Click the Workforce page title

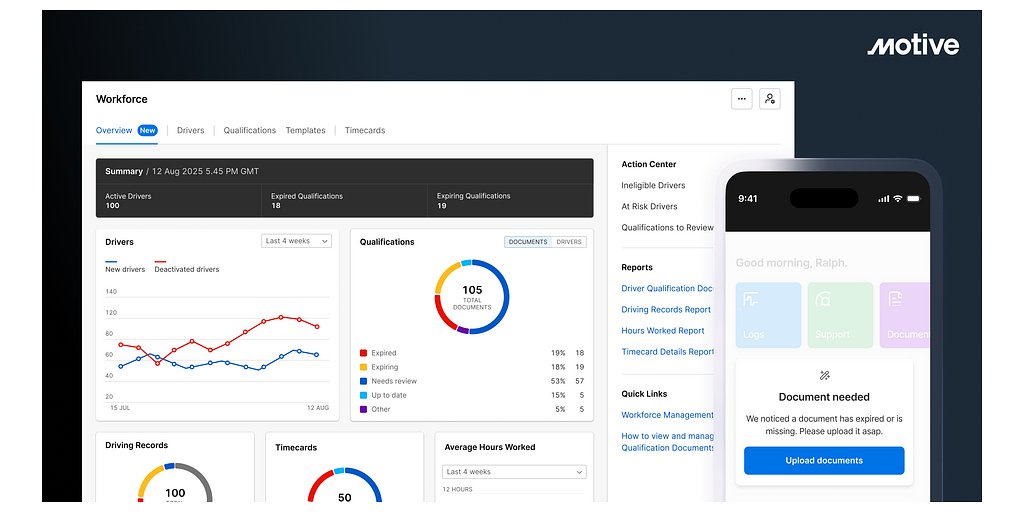[x=121, y=99]
